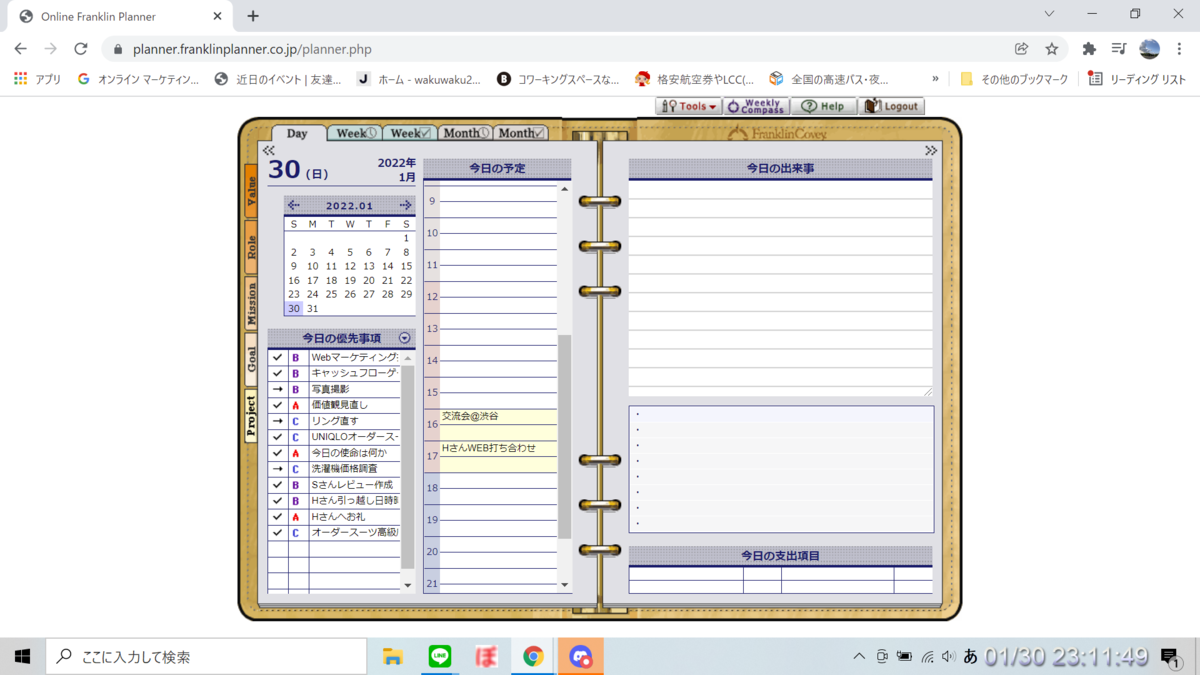
Task: Open the Goal side tab
Action: coord(251,359)
